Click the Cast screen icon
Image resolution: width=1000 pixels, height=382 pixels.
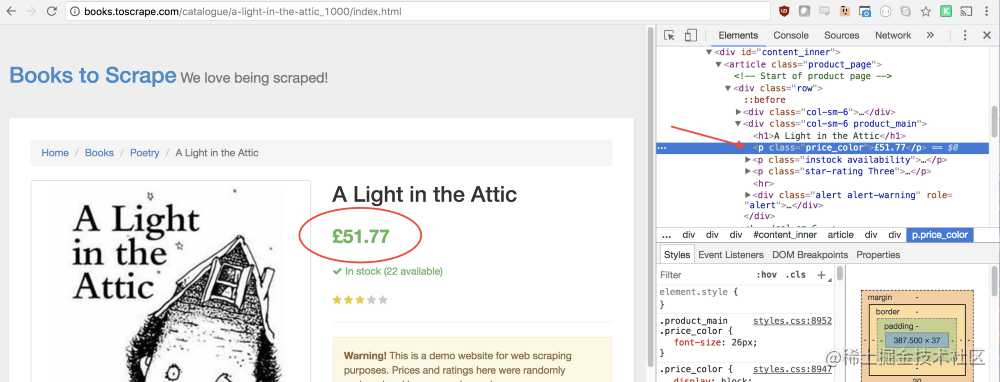point(966,11)
